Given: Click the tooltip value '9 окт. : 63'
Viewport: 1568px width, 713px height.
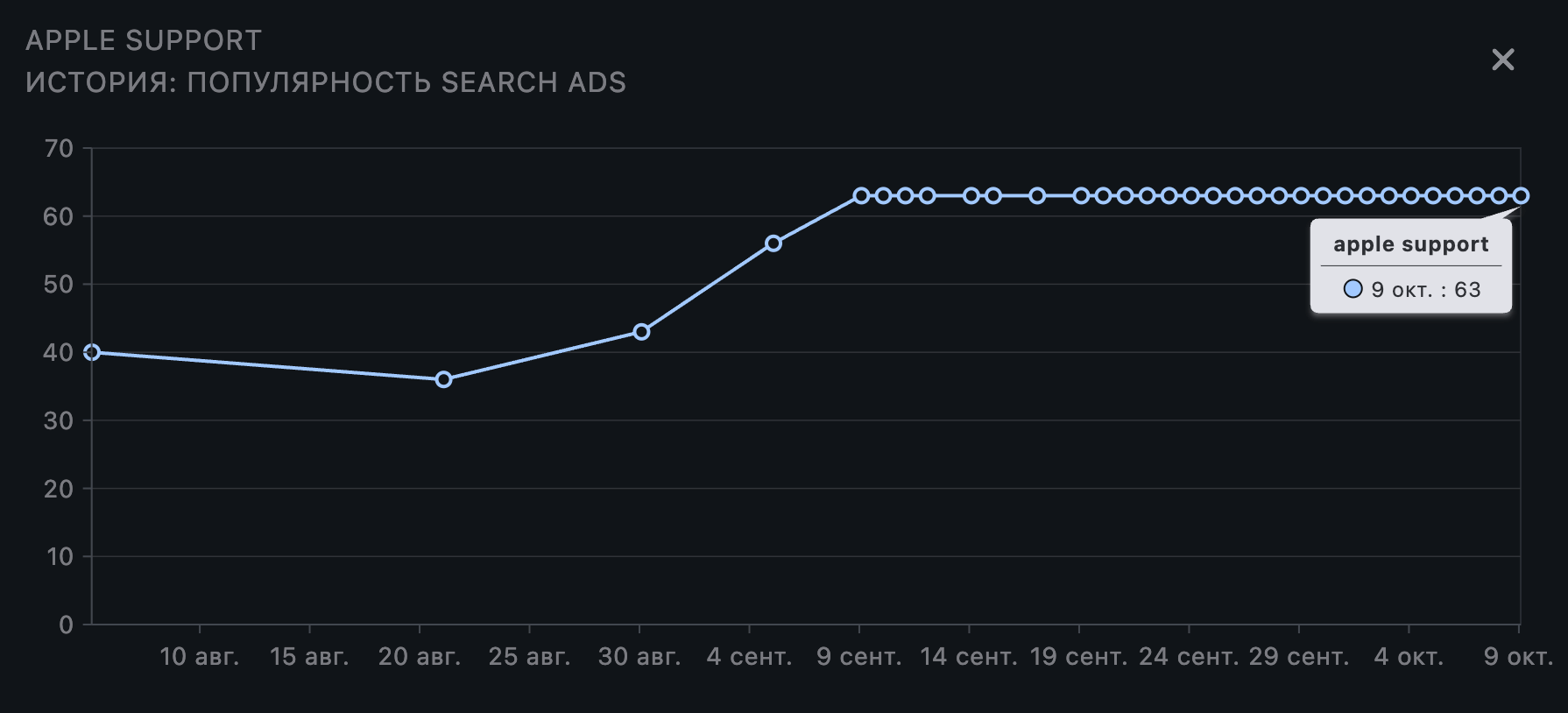Looking at the screenshot, I should 1425,290.
